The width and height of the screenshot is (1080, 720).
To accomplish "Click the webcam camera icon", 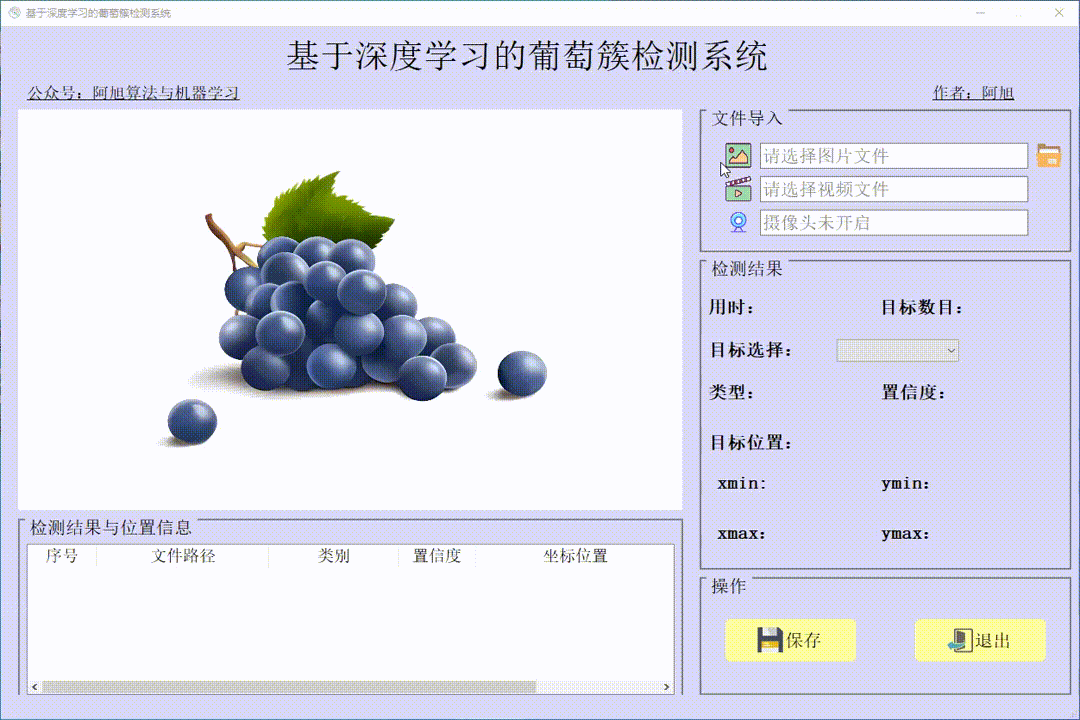I will tap(738, 222).
